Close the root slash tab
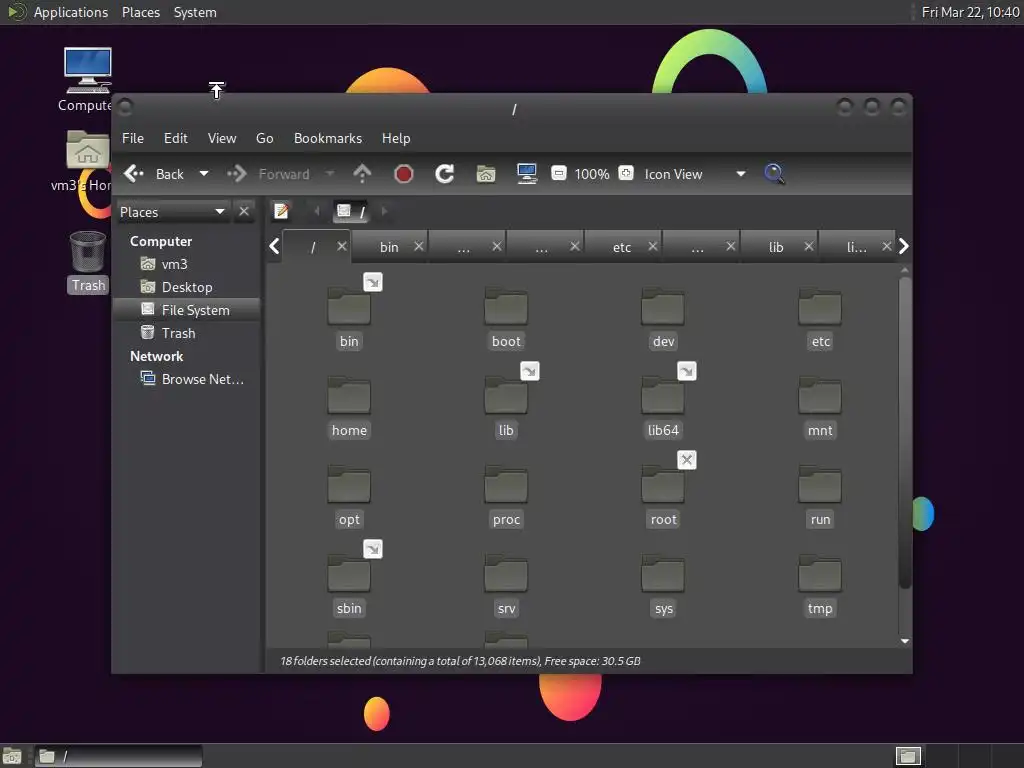The image size is (1024, 768). (x=342, y=246)
